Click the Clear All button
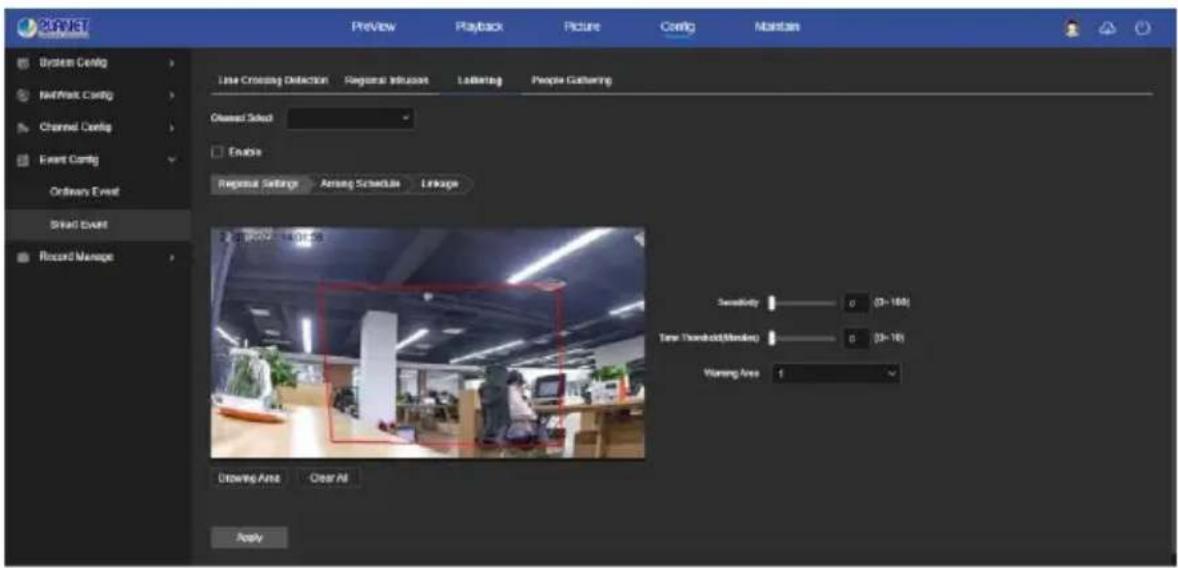The height and width of the screenshot is (568, 1178). click(328, 478)
